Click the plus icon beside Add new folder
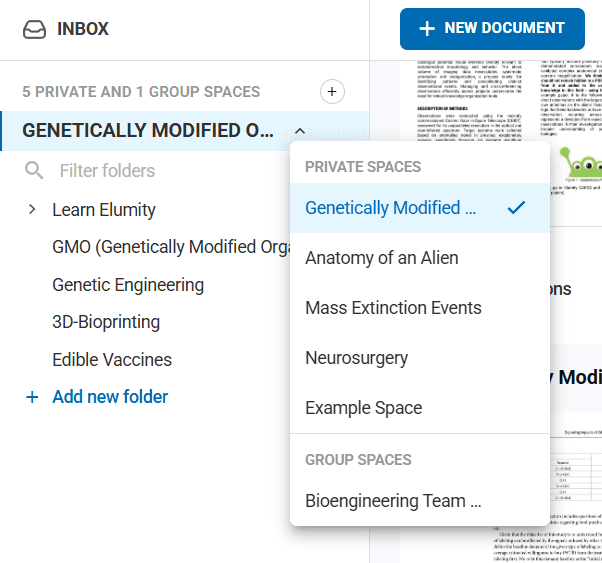602x563 pixels. tap(32, 397)
